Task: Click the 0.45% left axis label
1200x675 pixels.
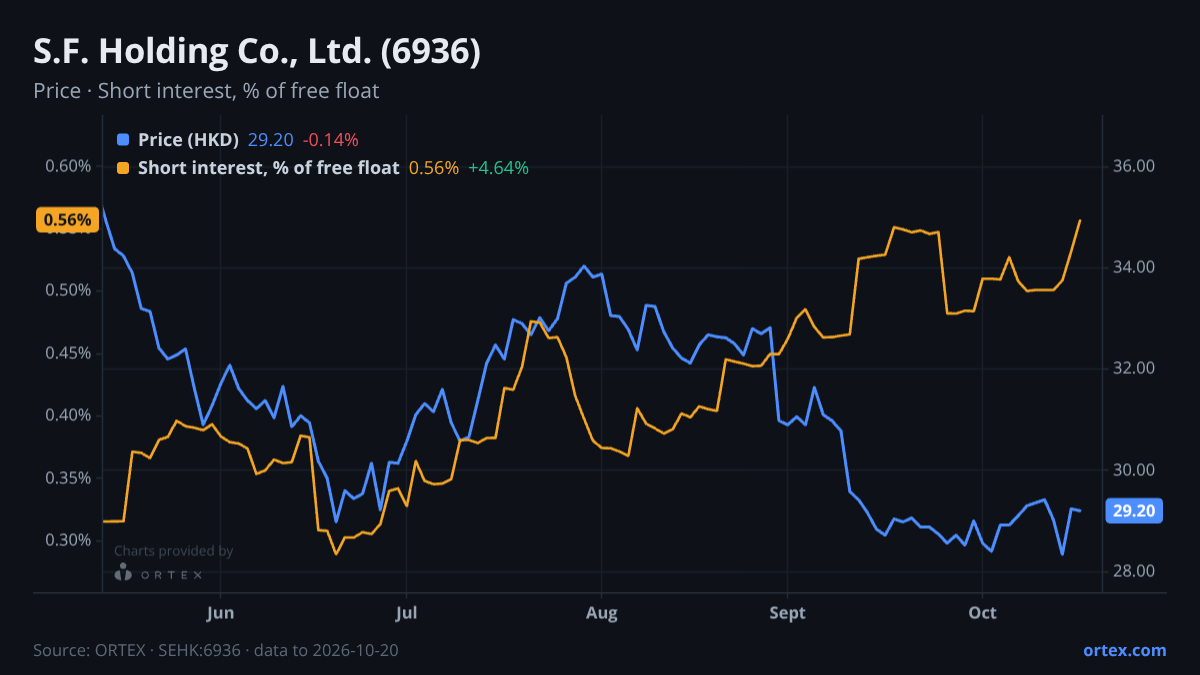Action: point(68,353)
